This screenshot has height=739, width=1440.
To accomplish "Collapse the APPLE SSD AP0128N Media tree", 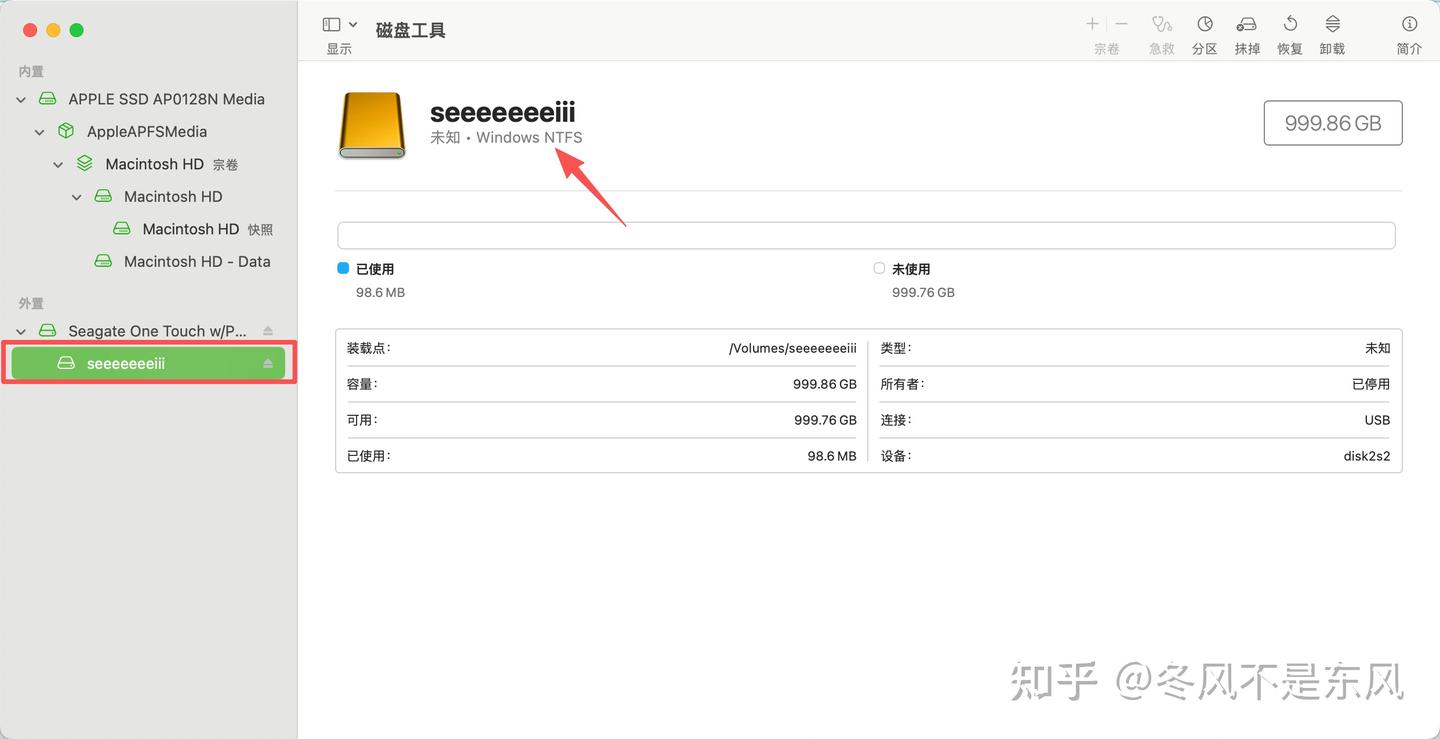I will coord(21,99).
